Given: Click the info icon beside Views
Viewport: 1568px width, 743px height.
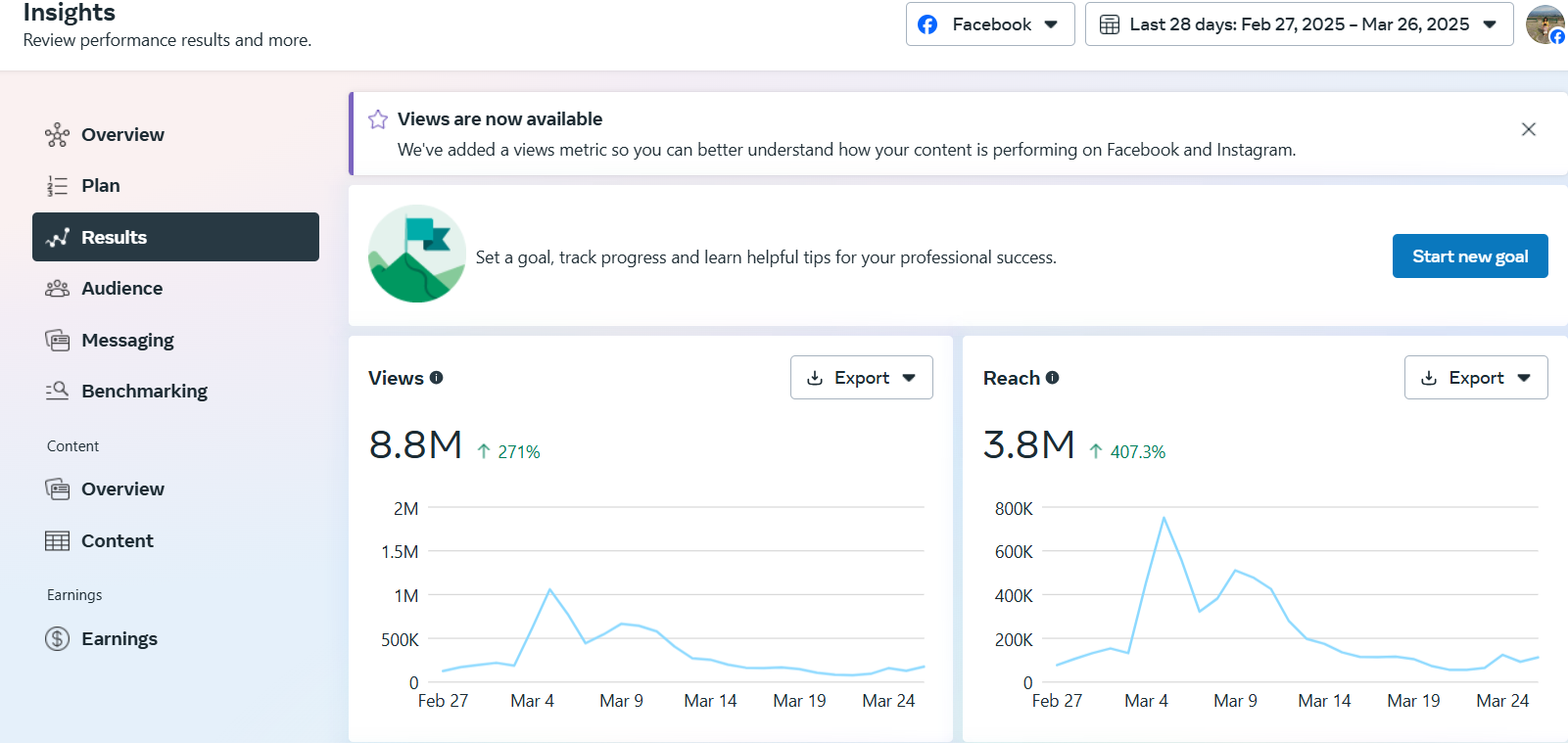Looking at the screenshot, I should pyautogui.click(x=437, y=378).
